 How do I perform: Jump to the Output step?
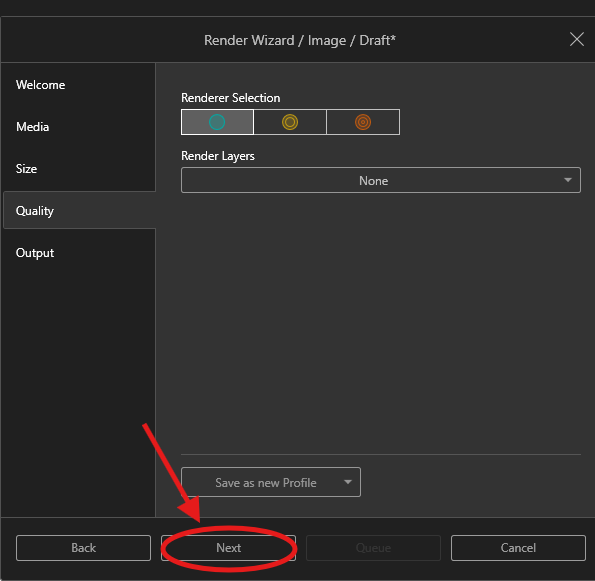[x=35, y=253]
